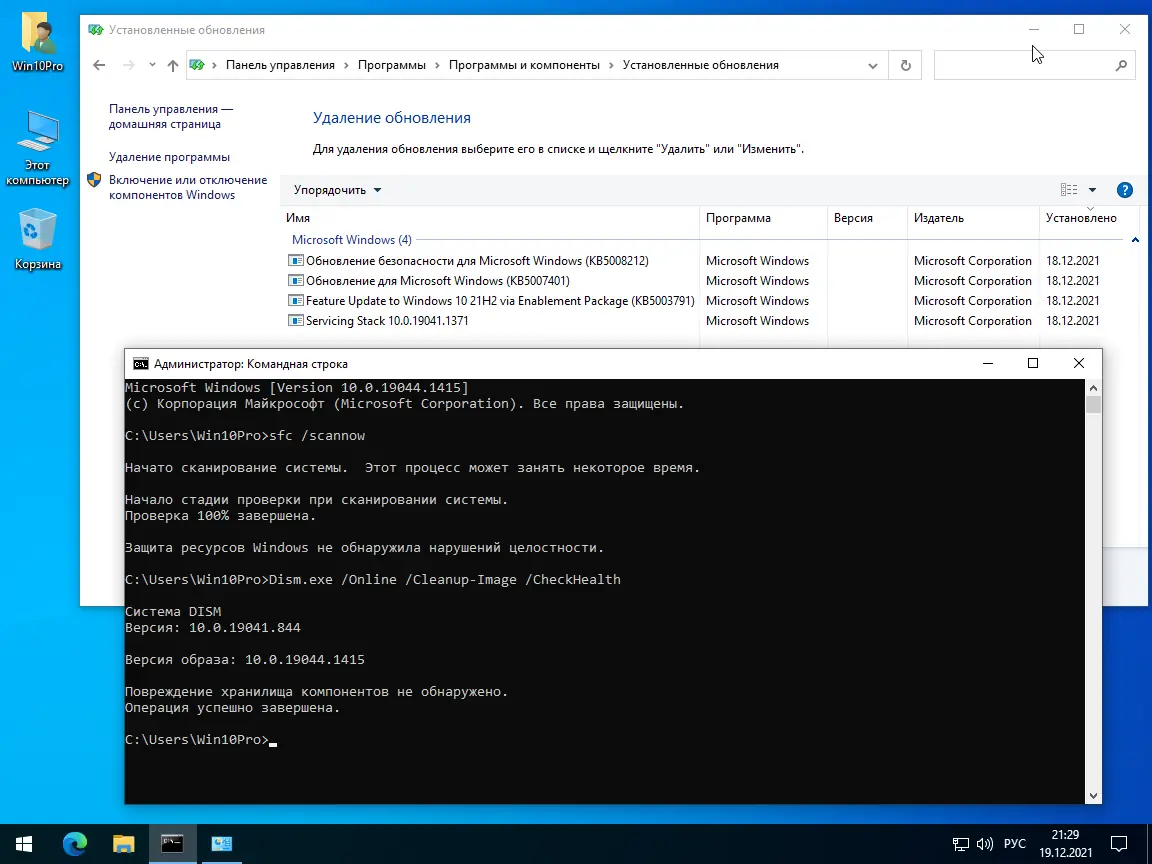Click the Установленные обновления title bar icon
Viewport: 1152px width, 864px height.
96,30
